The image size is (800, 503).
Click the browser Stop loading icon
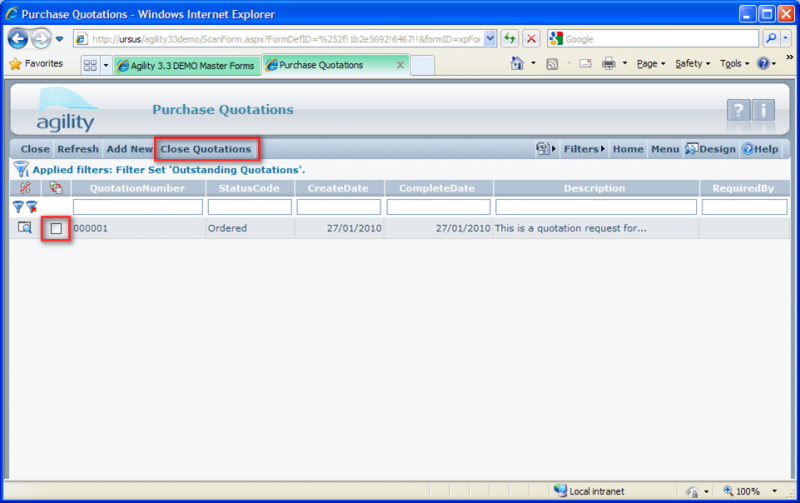[x=531, y=38]
